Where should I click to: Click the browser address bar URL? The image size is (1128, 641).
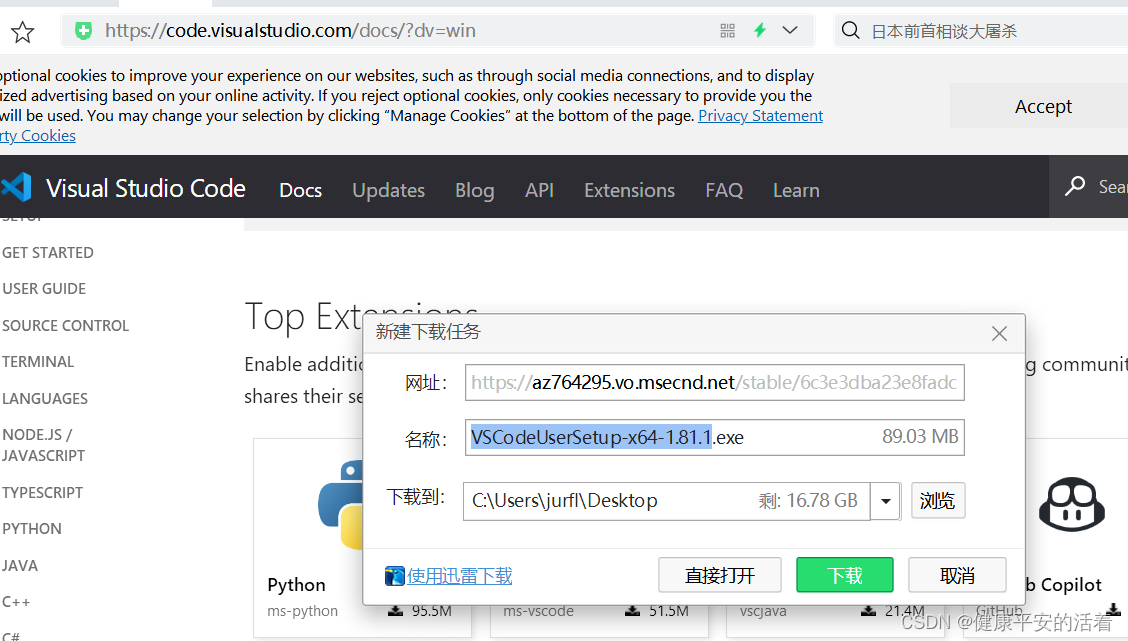(x=290, y=31)
